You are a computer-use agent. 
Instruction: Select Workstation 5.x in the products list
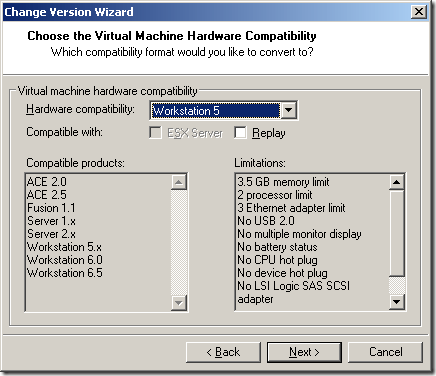click(x=64, y=247)
